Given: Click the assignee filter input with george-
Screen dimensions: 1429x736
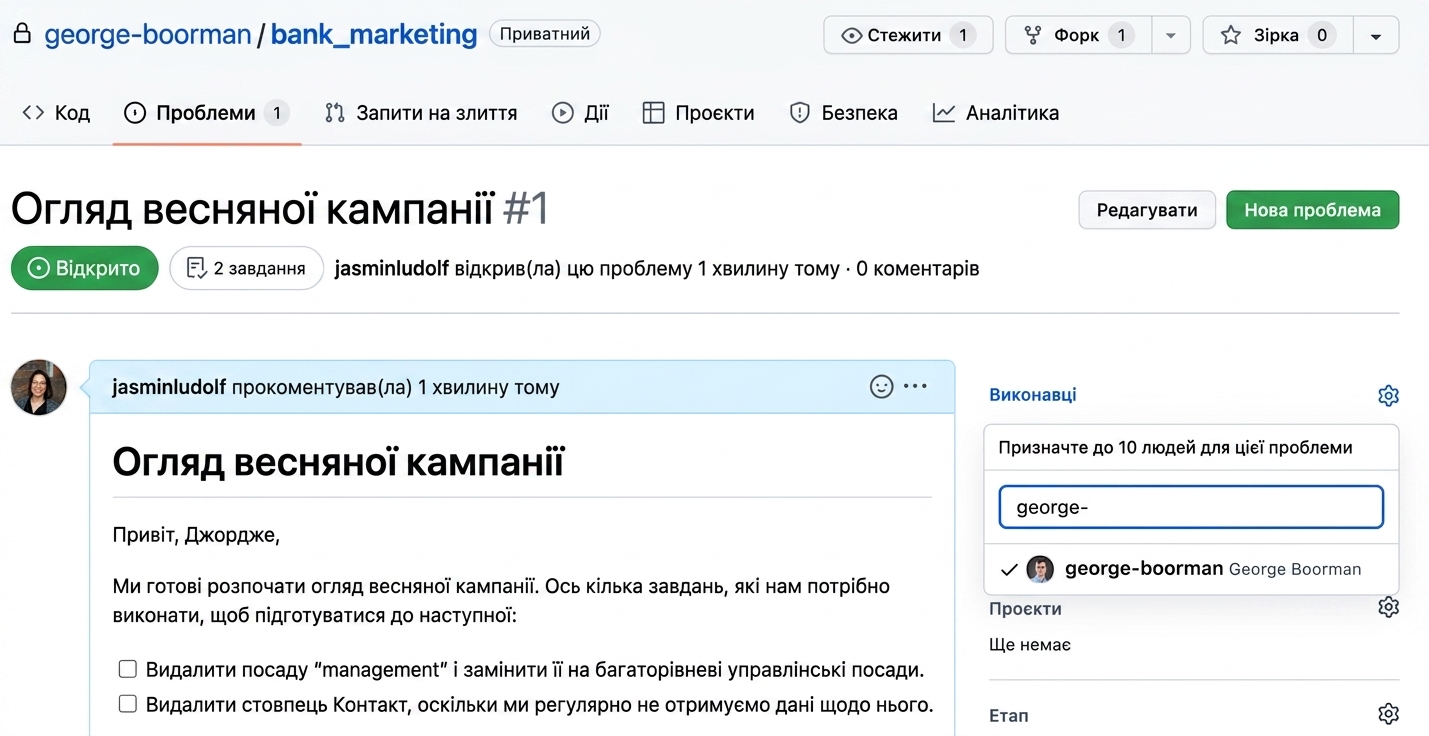Looking at the screenshot, I should click(x=1191, y=507).
